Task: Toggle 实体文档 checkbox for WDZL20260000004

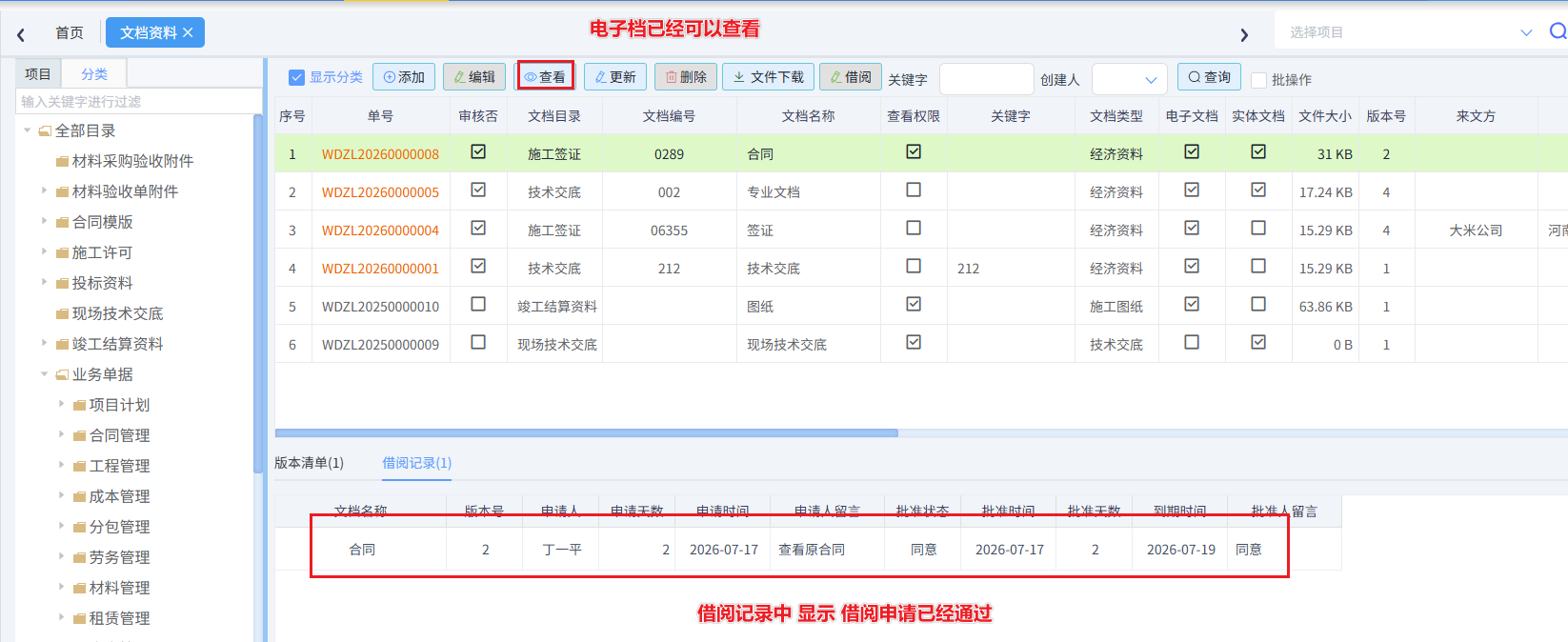Action: tap(1258, 228)
